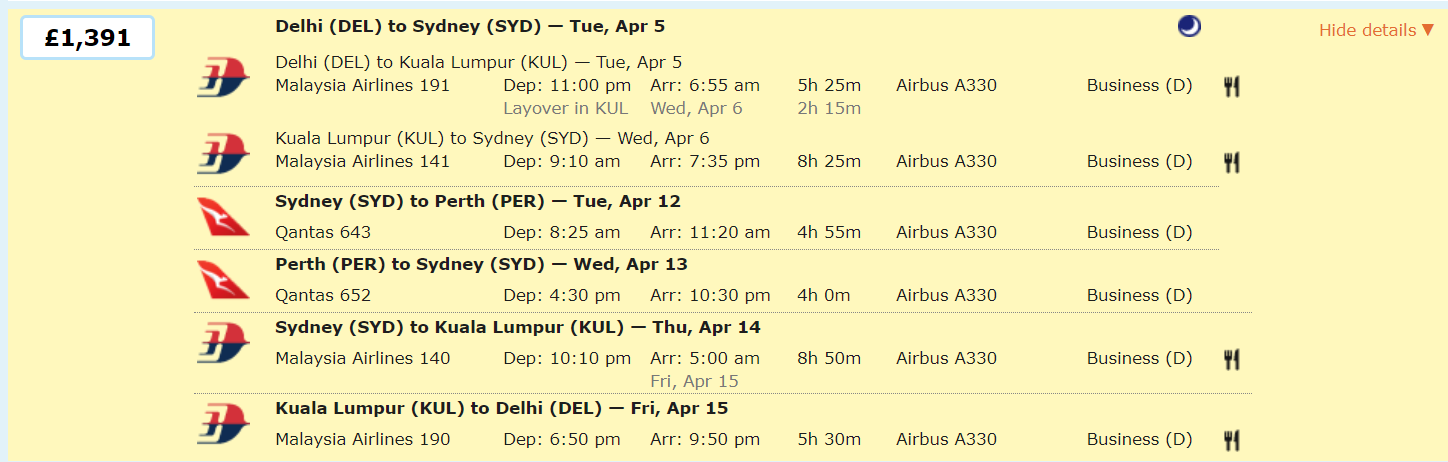
Task: Click Kuala Lumpur (KUL) to Delhi heading
Action: click(501, 408)
